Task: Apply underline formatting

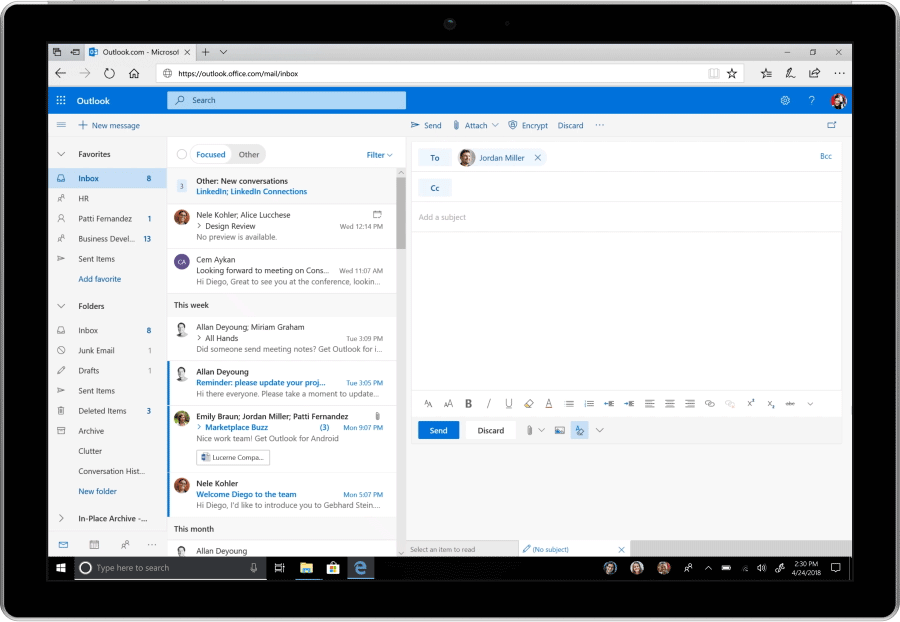Action: (x=509, y=404)
